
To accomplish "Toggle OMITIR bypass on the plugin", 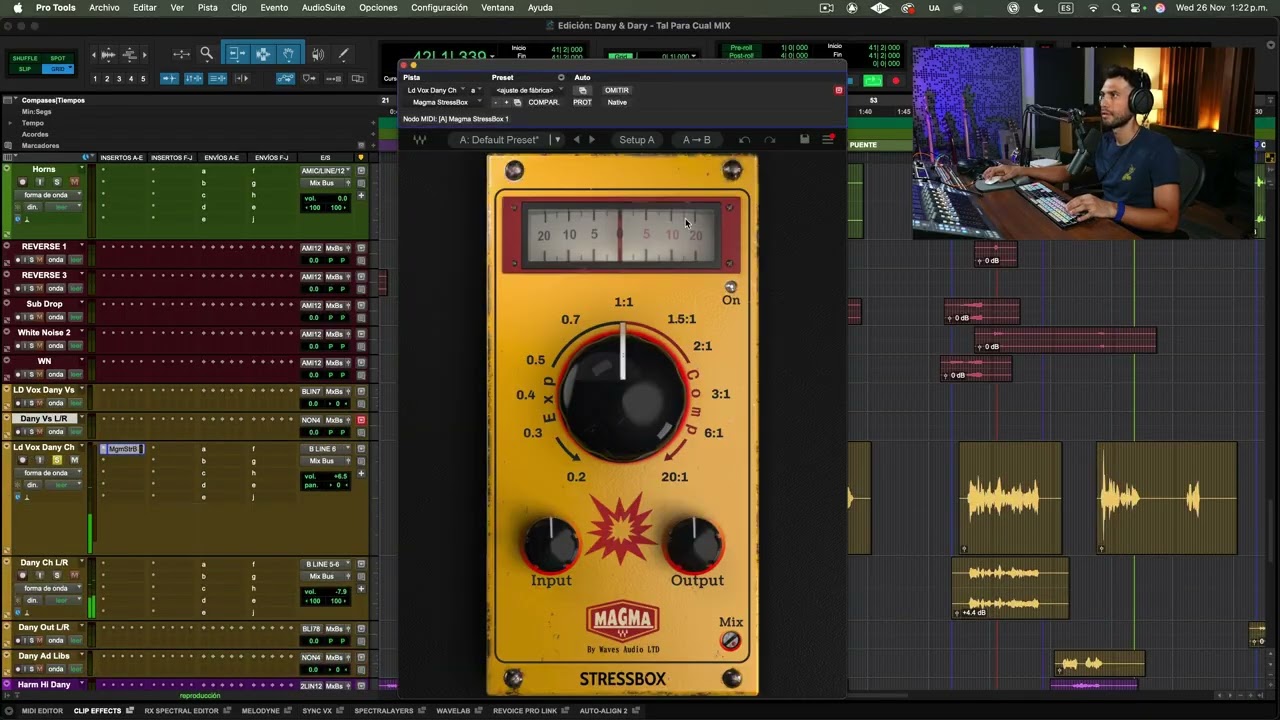I will (617, 90).
